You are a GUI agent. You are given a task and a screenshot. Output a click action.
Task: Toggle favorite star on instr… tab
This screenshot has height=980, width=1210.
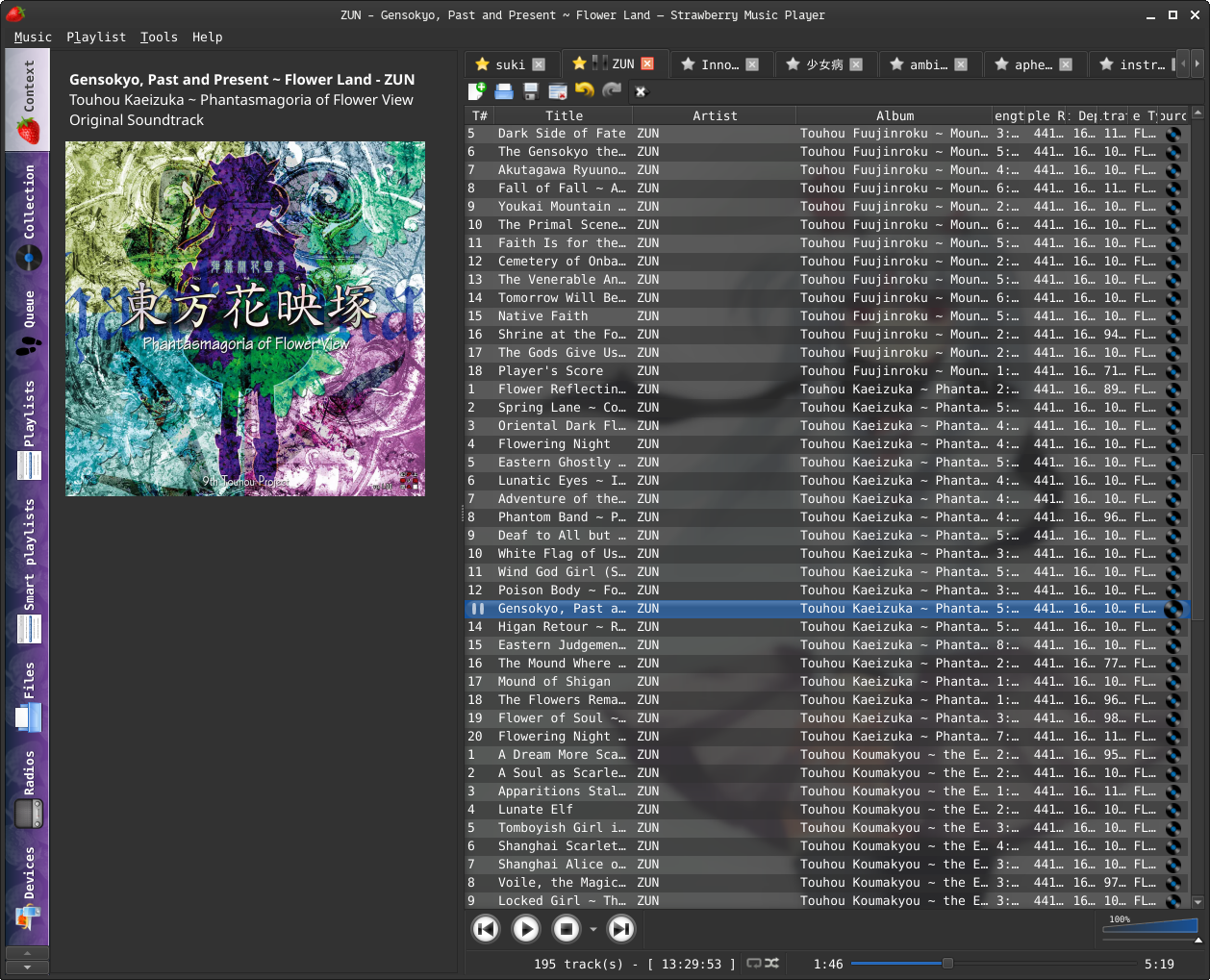1106,64
